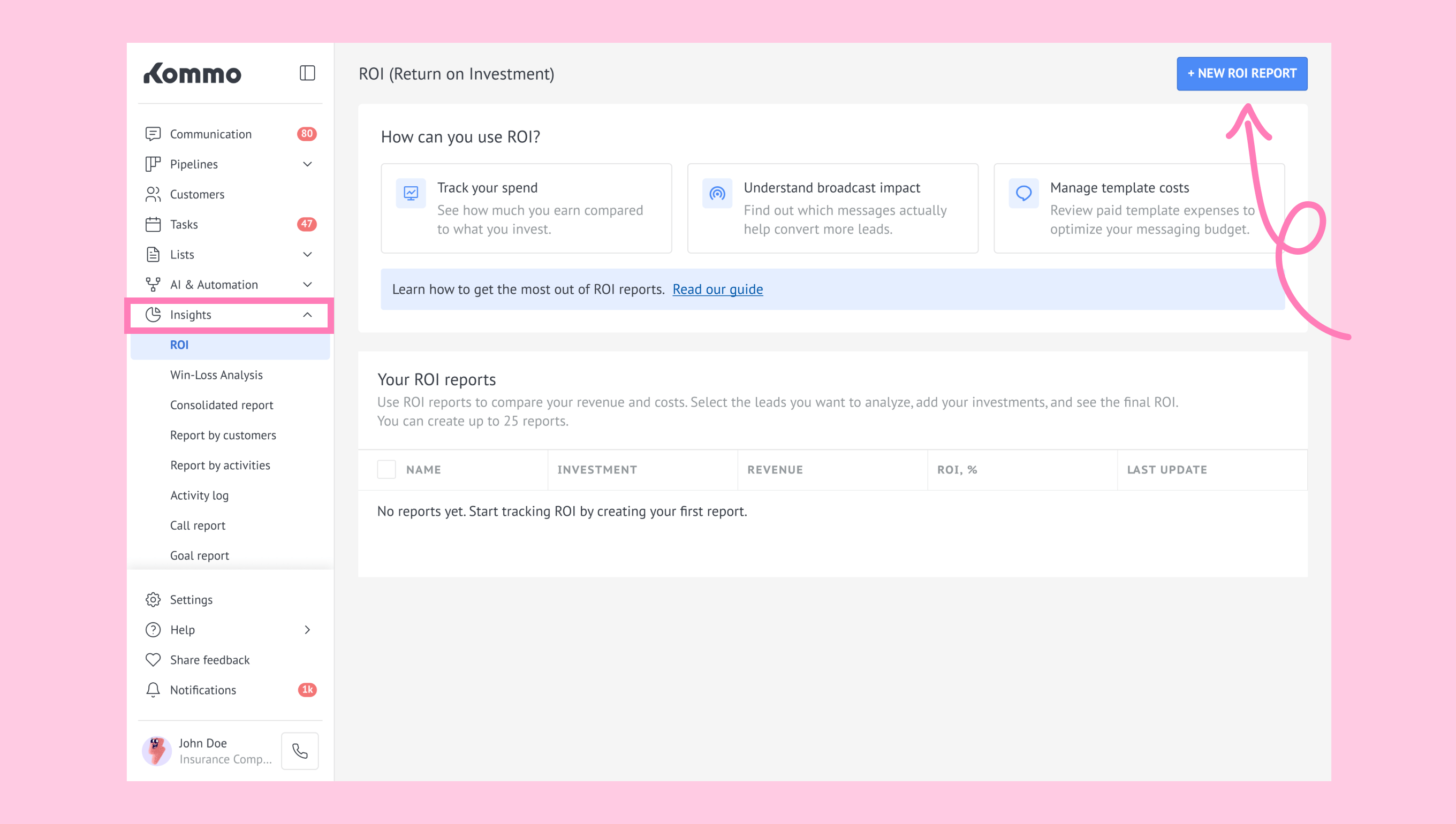Open the Track your spend card
The width and height of the screenshot is (1456, 824).
(526, 208)
